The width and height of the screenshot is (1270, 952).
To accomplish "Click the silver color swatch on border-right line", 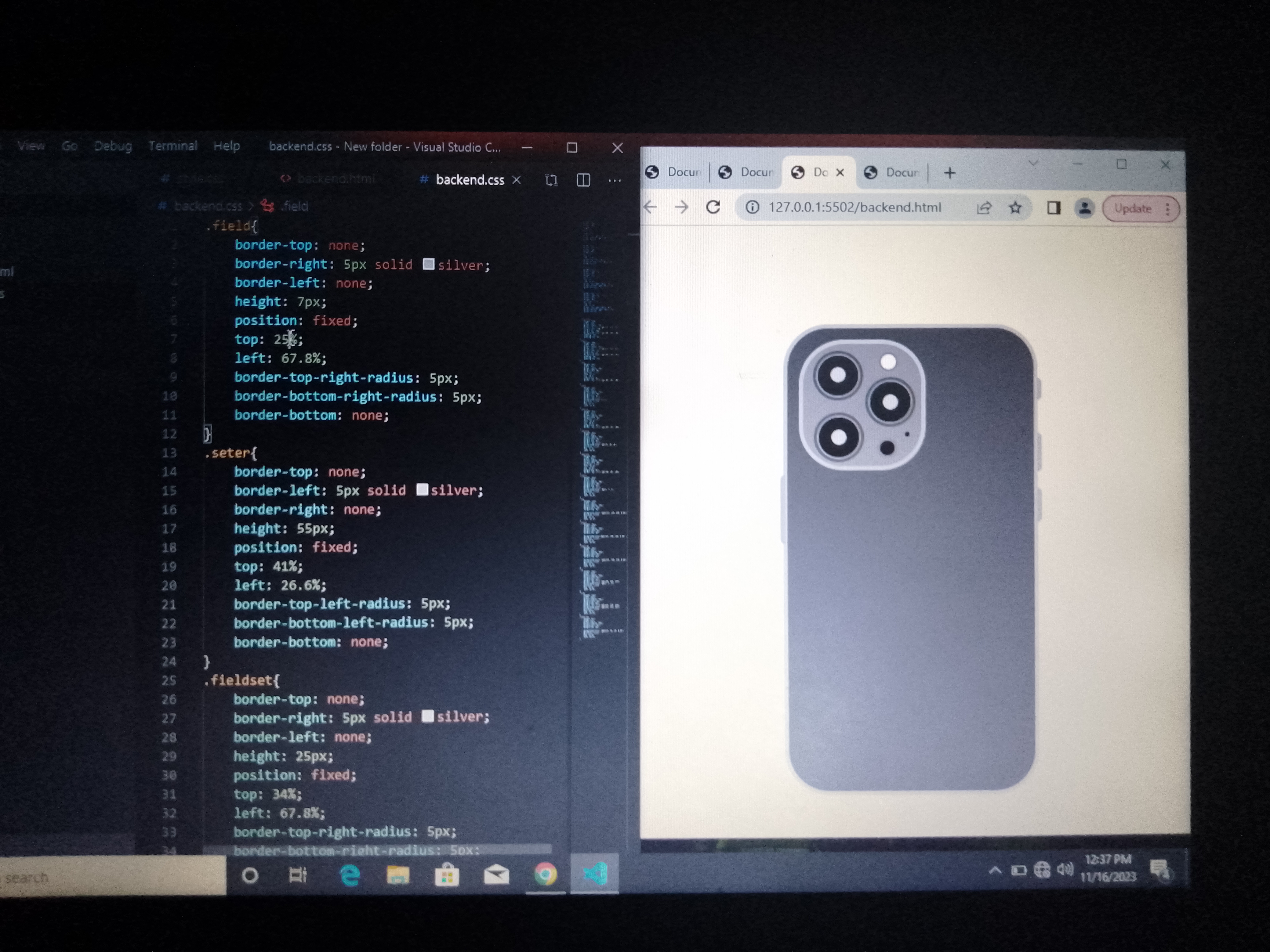I will (428, 264).
